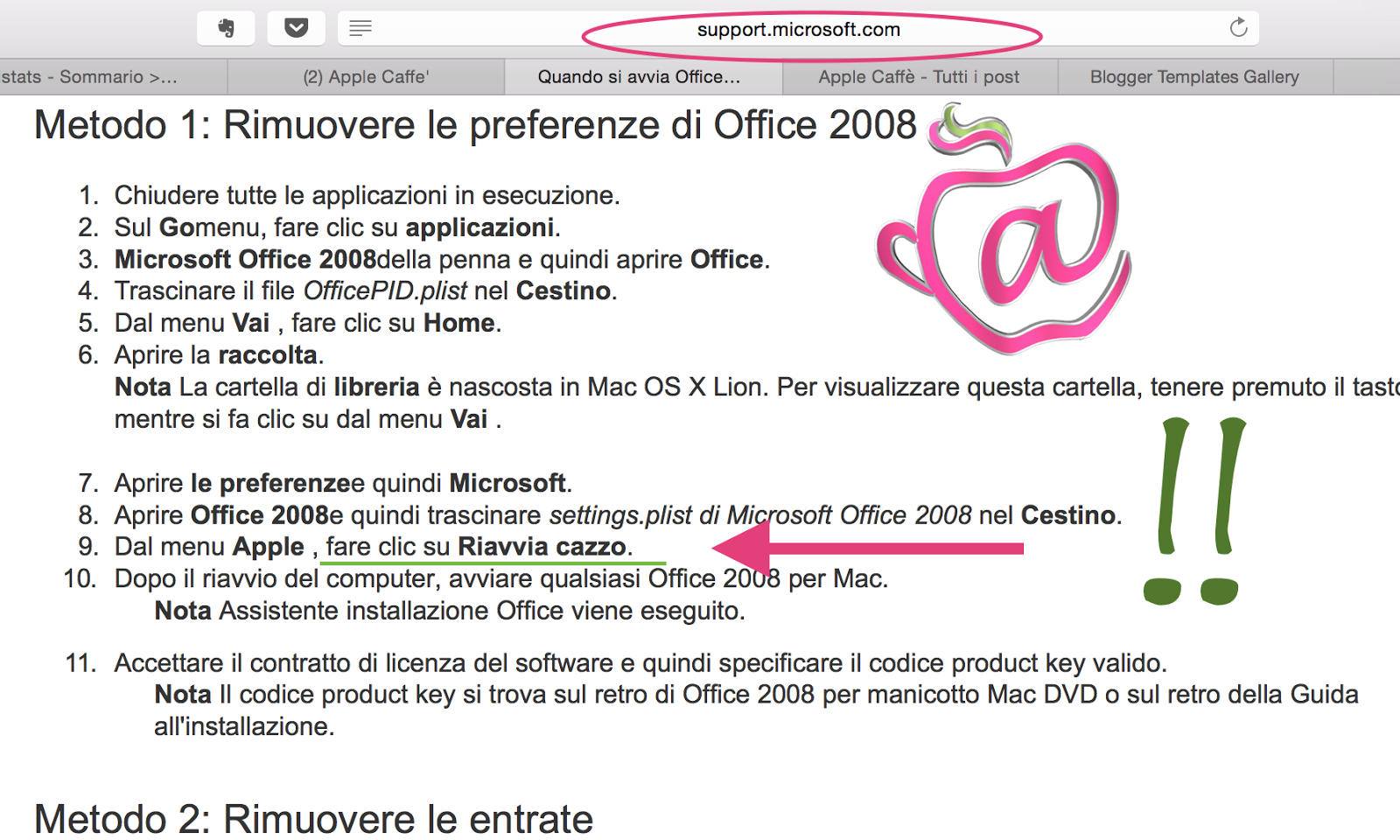
Task: Click the text 'all'installazione.'
Action: click(x=245, y=727)
